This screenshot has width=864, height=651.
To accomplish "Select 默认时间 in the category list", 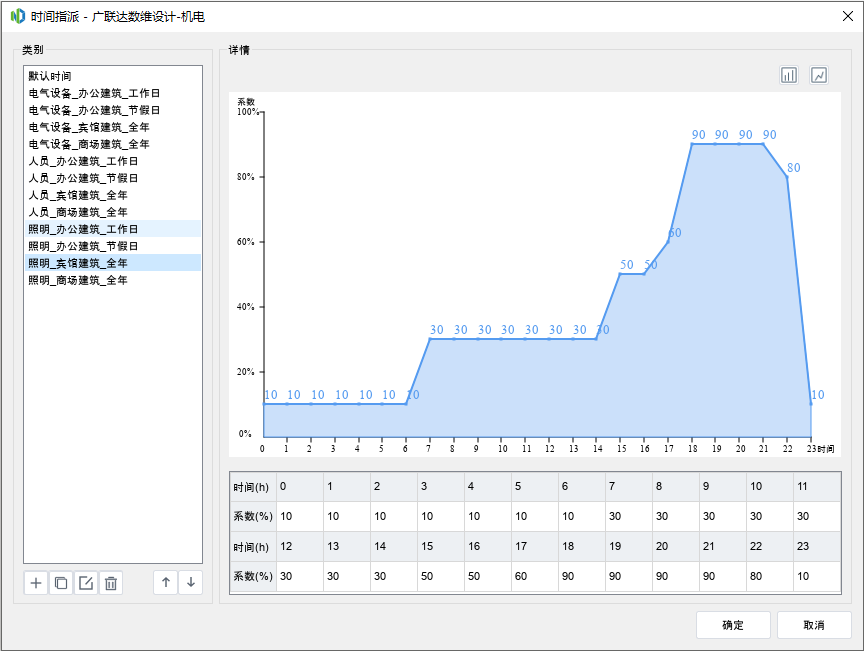I will point(112,76).
